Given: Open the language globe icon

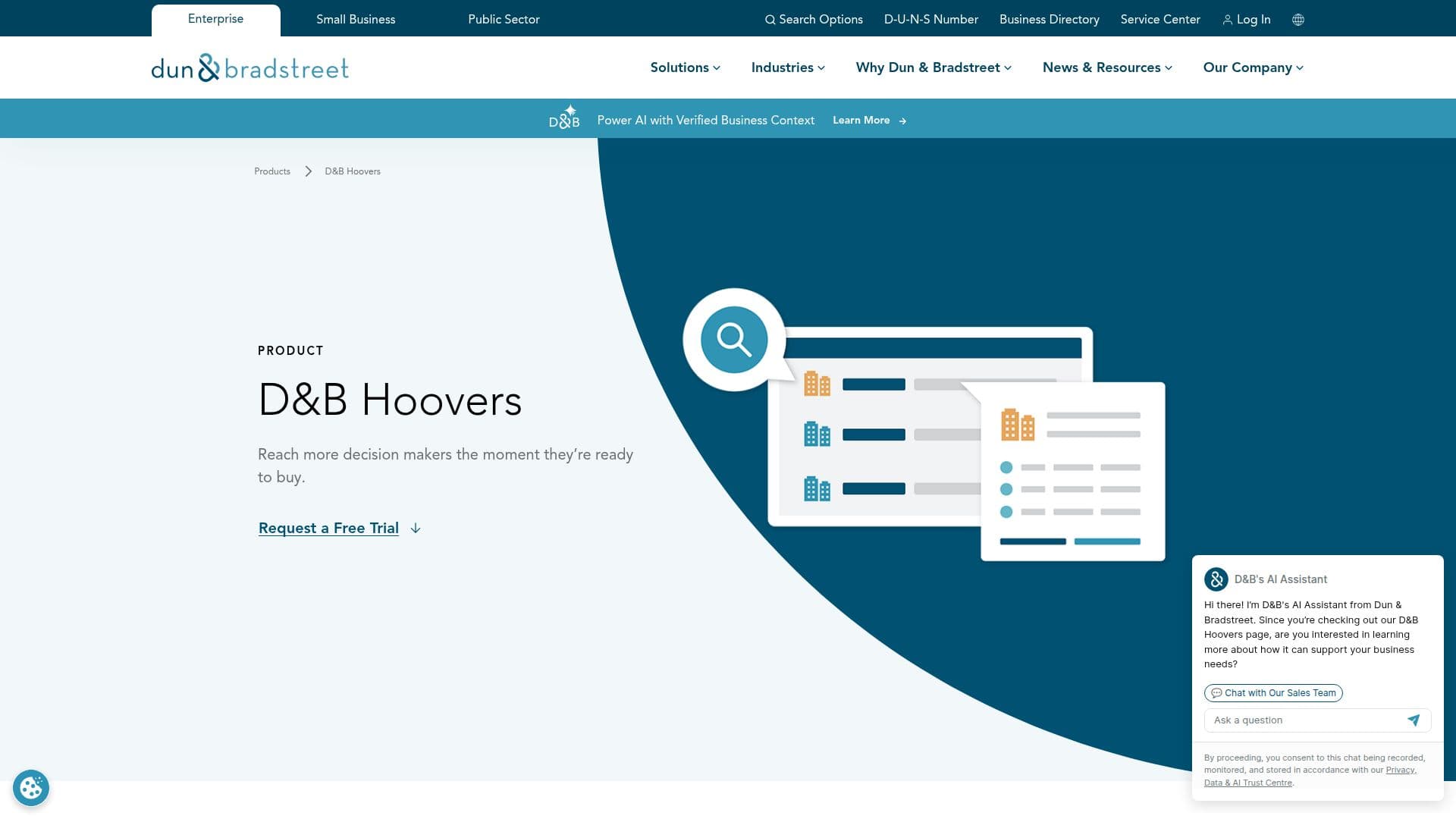Looking at the screenshot, I should point(1298,20).
